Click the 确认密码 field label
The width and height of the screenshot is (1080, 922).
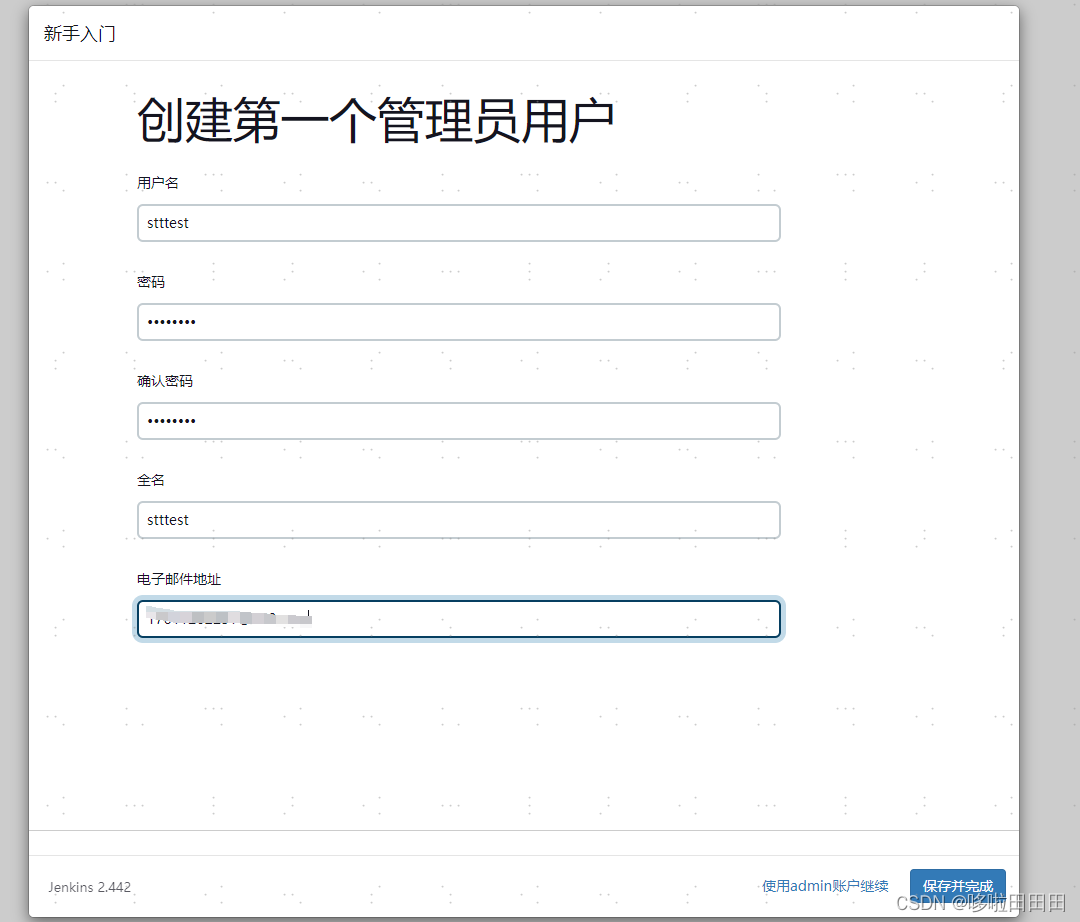click(165, 381)
